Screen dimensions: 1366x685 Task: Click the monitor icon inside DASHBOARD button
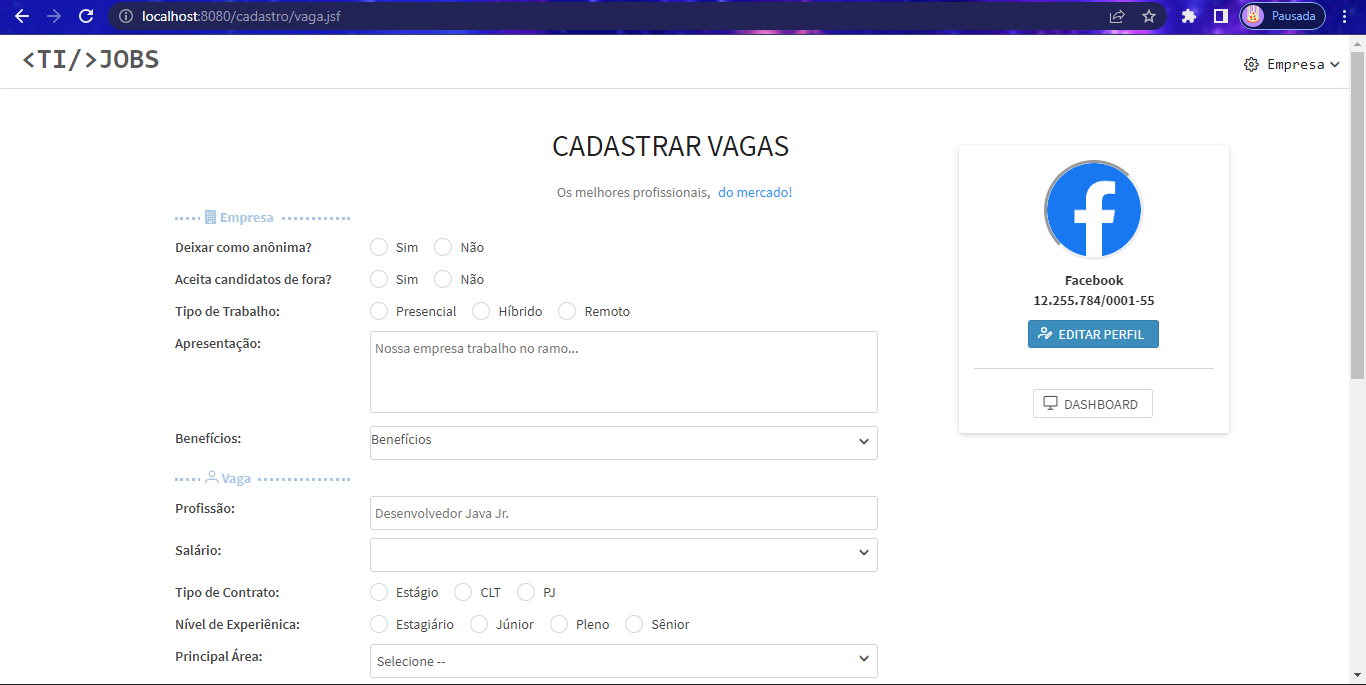click(1049, 402)
